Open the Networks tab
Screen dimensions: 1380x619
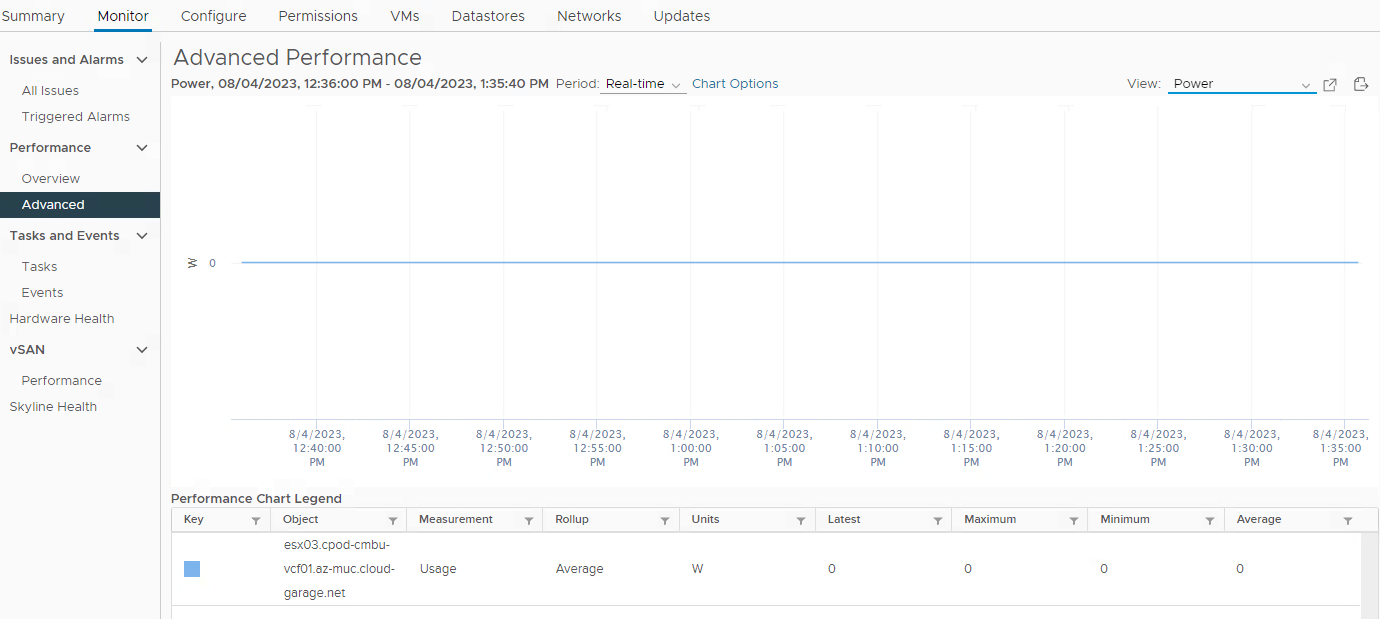(x=589, y=16)
